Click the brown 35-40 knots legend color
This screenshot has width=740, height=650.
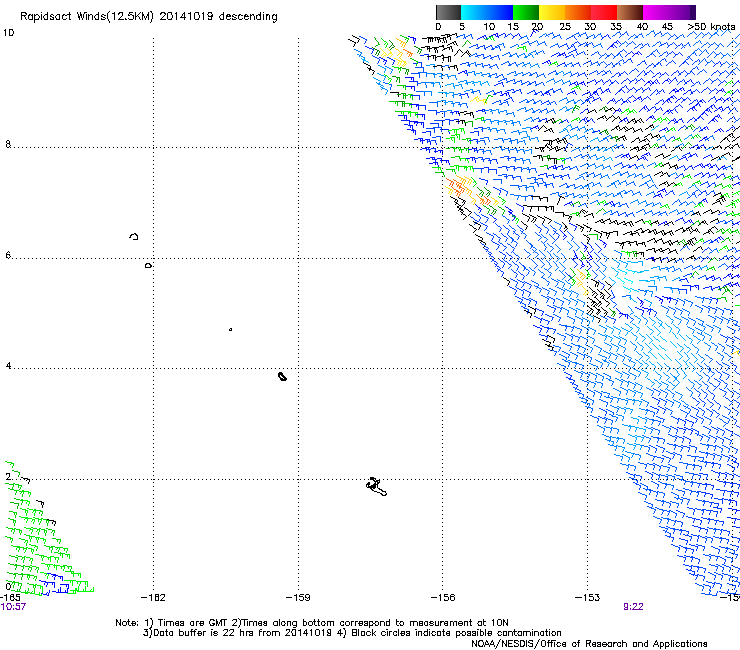630,12
